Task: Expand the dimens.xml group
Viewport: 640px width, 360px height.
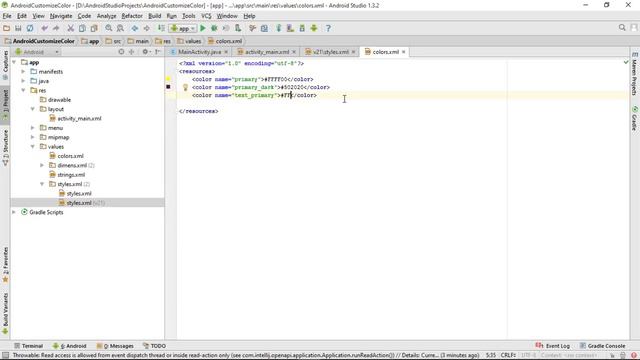Action: click(x=42, y=165)
